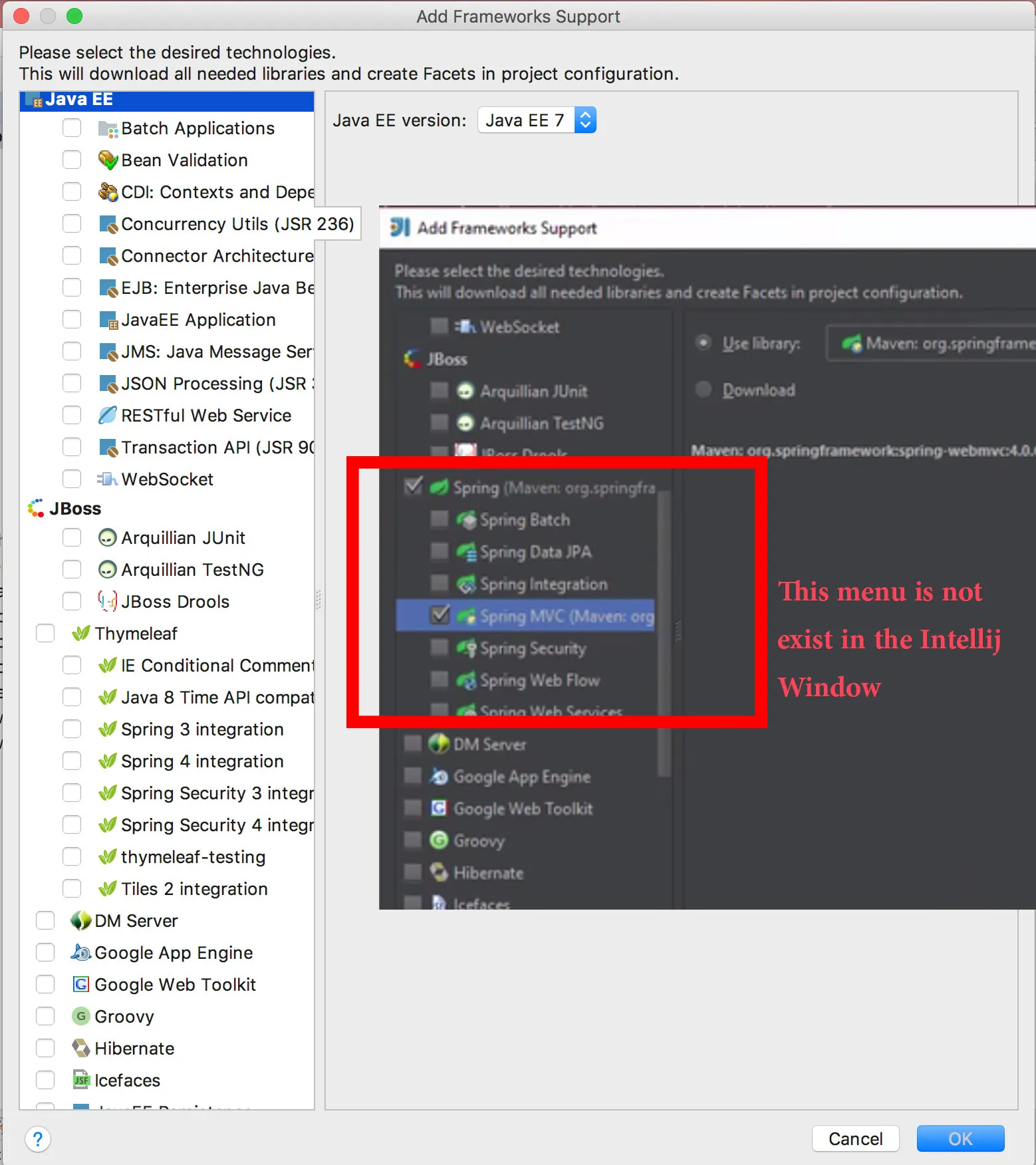Click the Java EE category icon
The width and height of the screenshot is (1036, 1165).
[35, 100]
